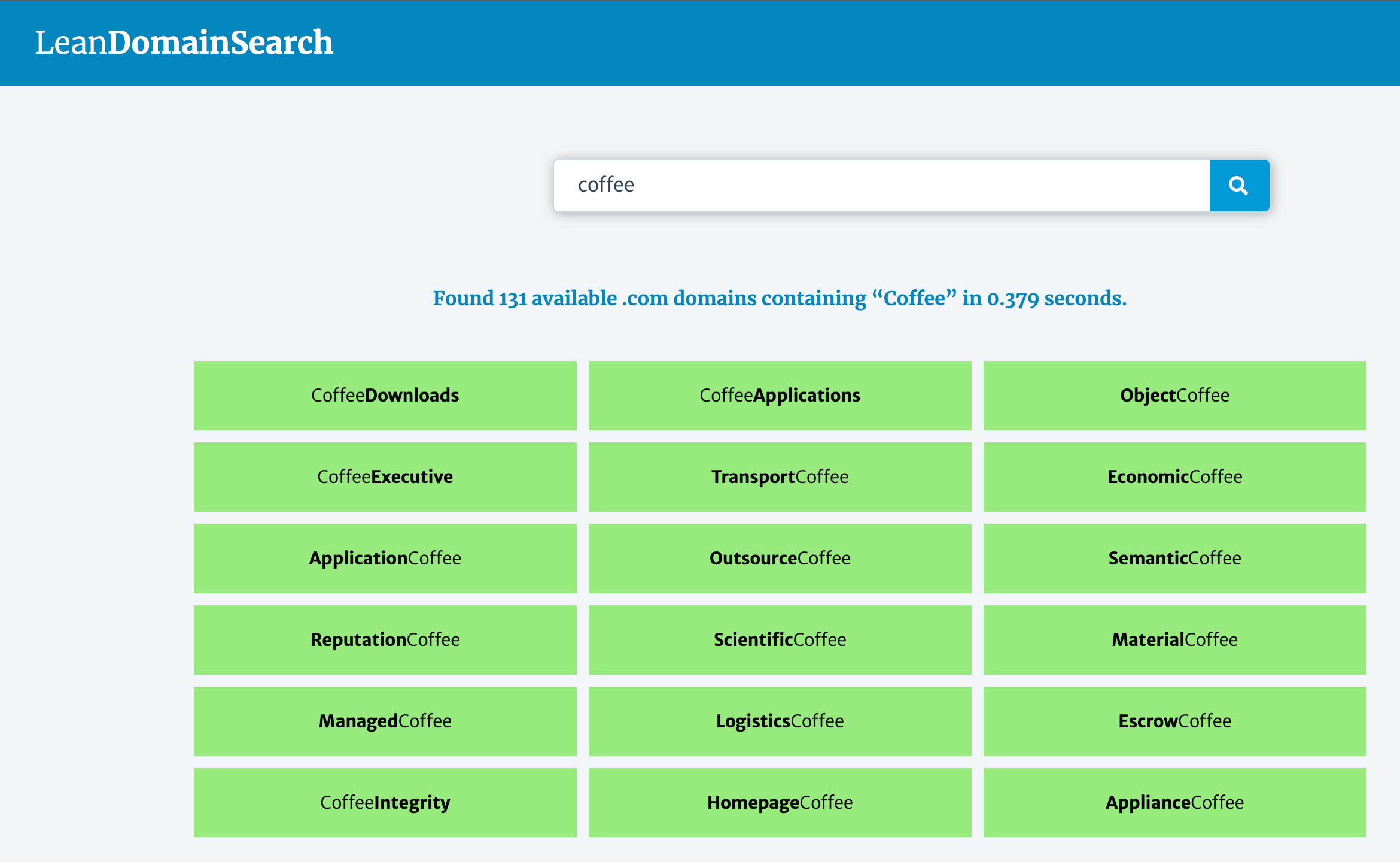Open the LeanDomainSearch home logo
1400x862 pixels.
tap(184, 43)
